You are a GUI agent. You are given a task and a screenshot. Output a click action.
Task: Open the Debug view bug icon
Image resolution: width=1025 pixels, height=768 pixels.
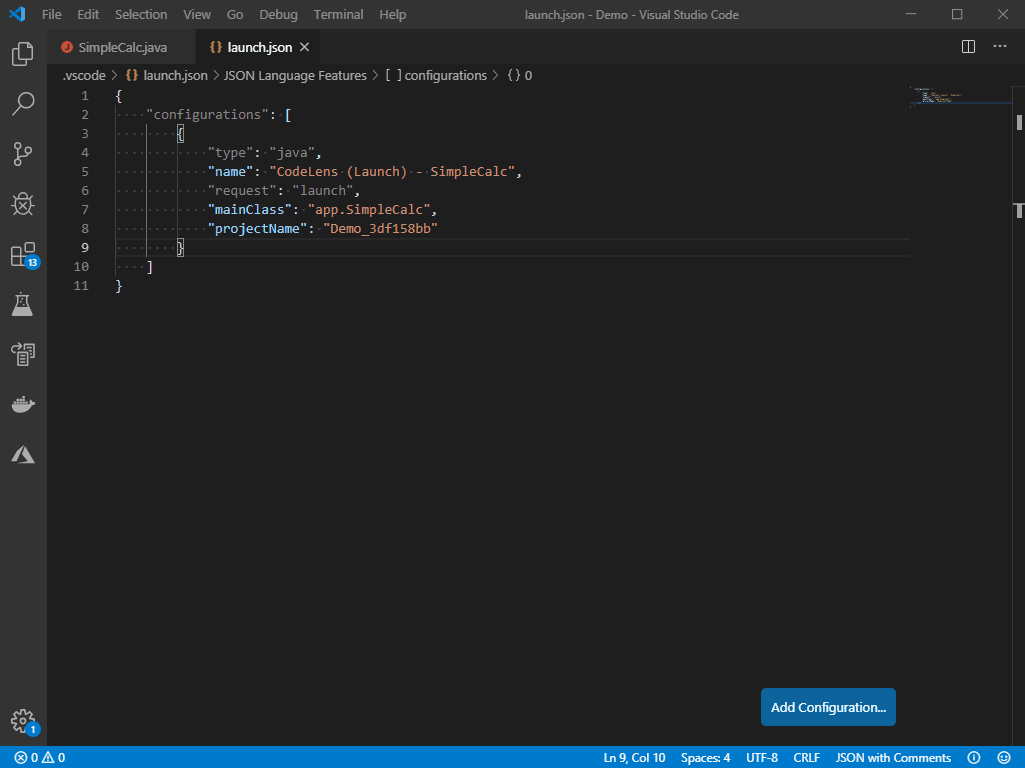[23, 204]
